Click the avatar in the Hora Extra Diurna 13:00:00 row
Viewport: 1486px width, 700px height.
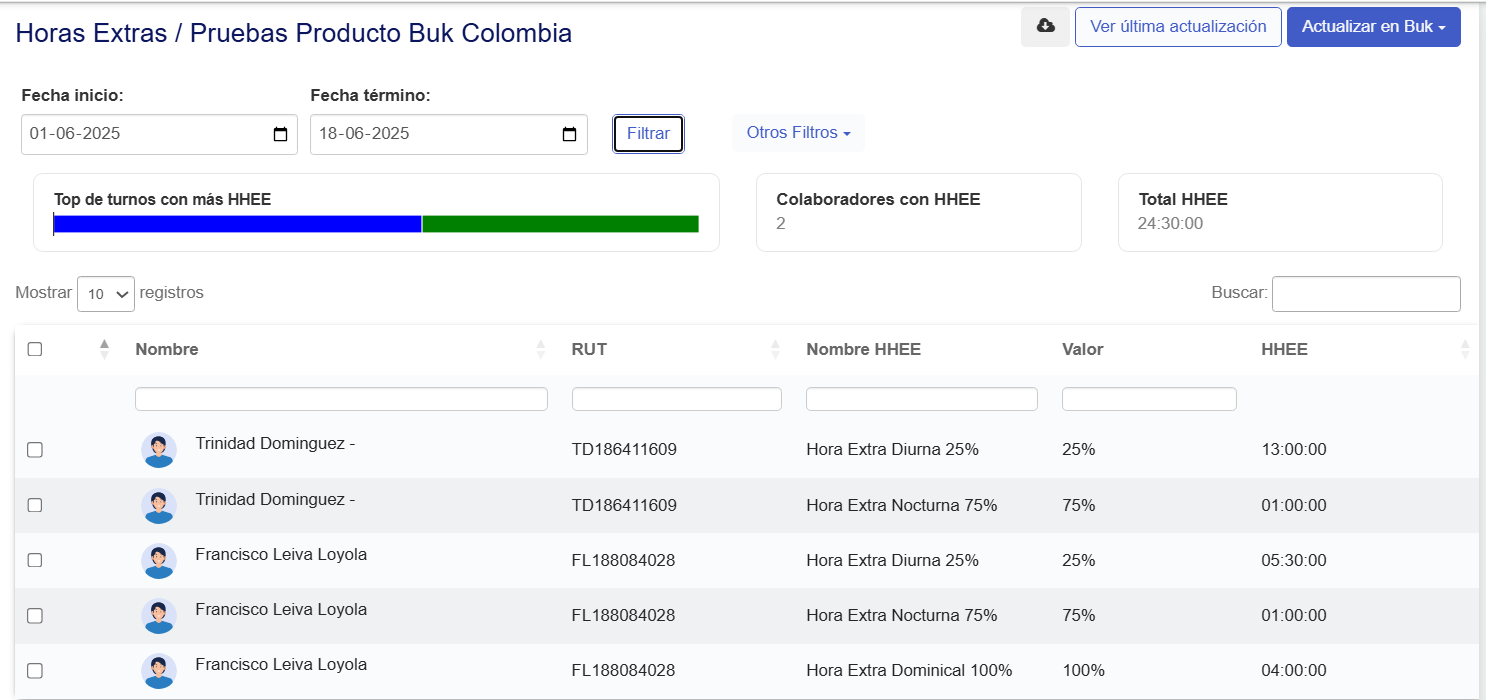[x=158, y=450]
